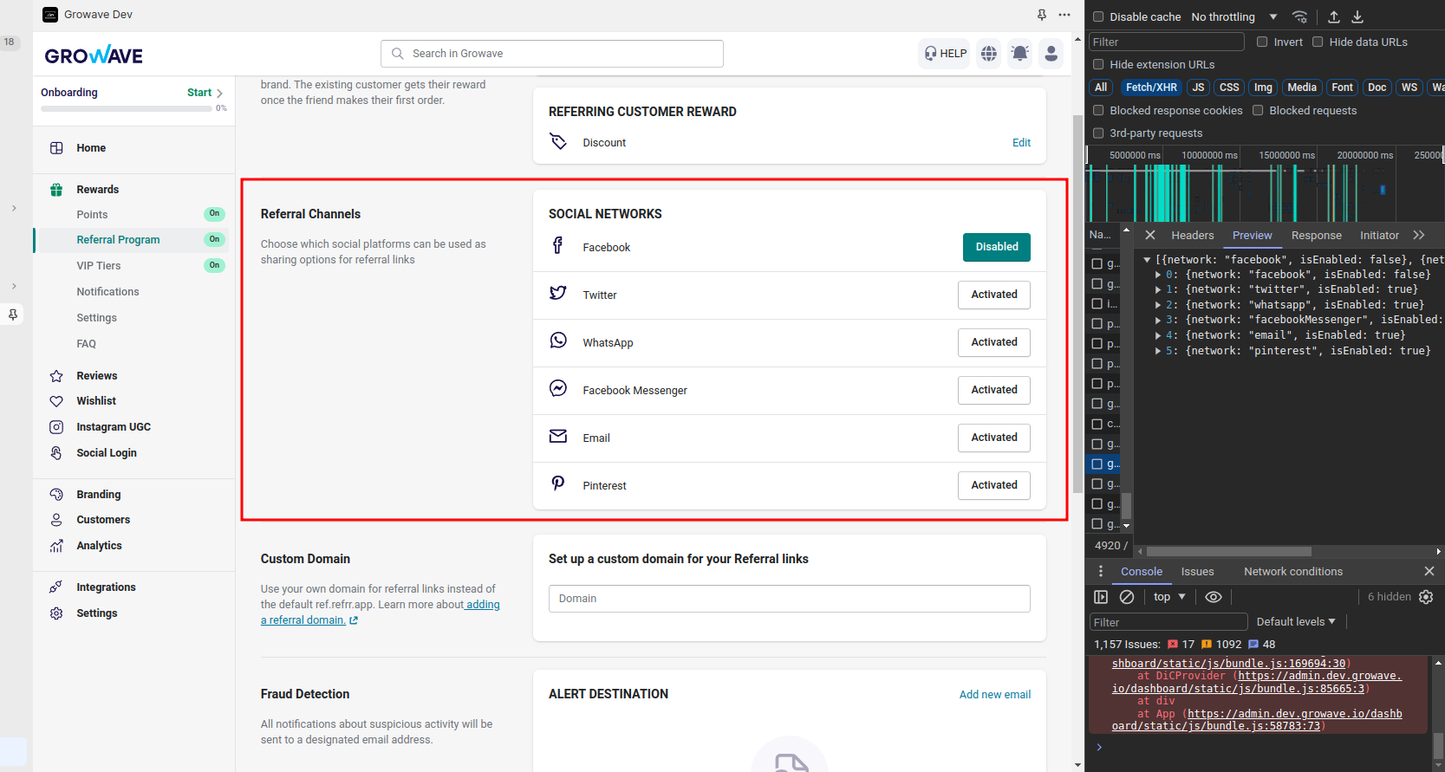Click the HELP button

coord(945,54)
